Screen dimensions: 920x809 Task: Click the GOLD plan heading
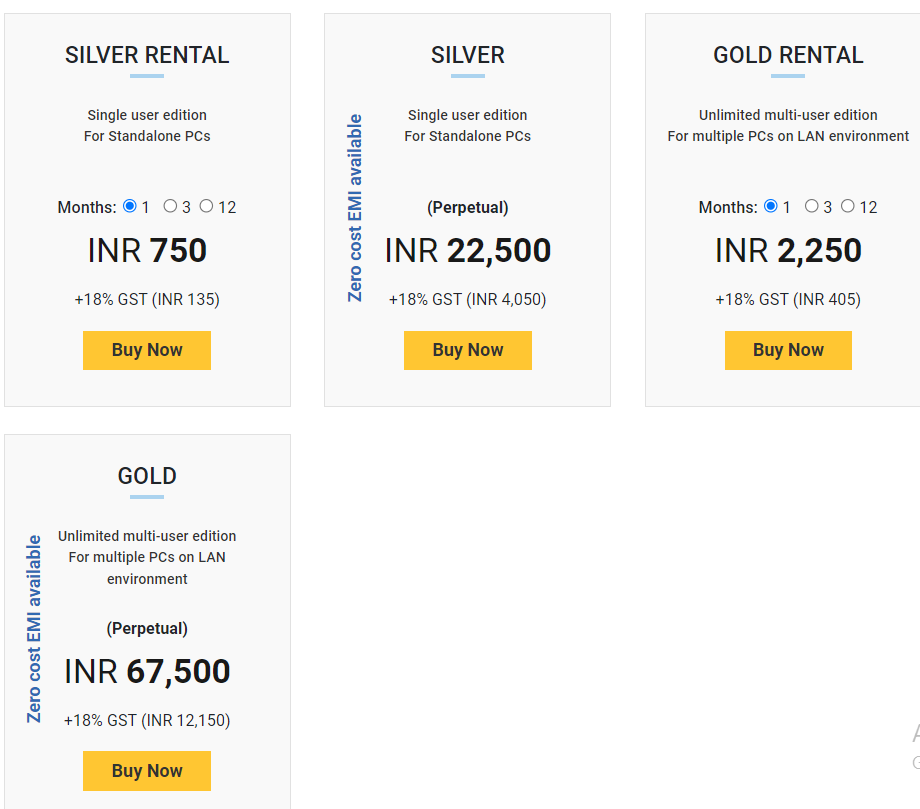pyautogui.click(x=147, y=476)
